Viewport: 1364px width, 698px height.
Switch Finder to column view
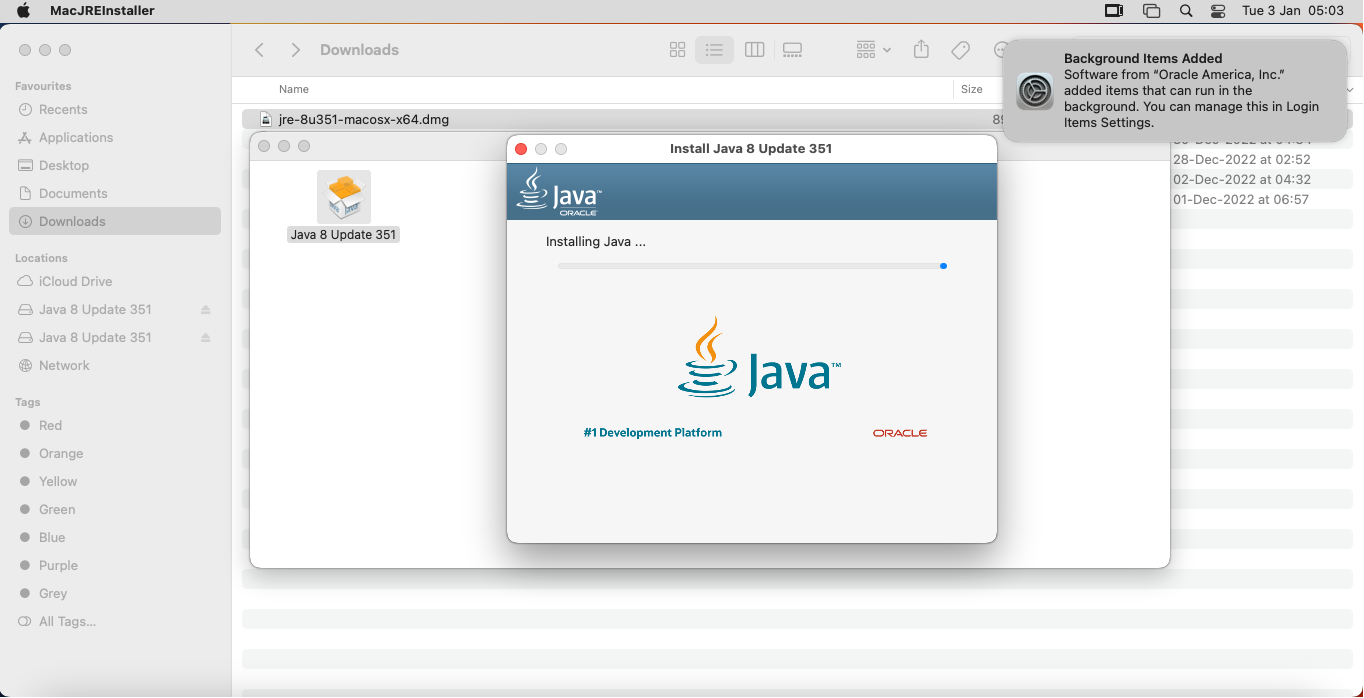click(755, 50)
